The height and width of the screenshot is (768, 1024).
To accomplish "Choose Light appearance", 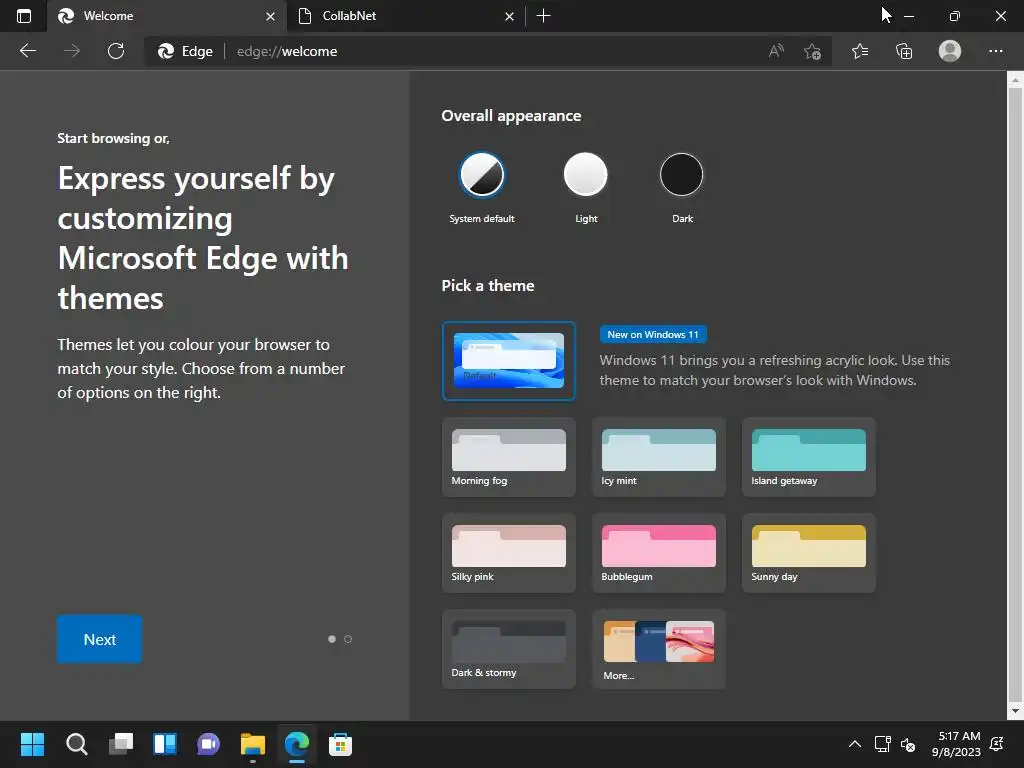I will coord(586,174).
